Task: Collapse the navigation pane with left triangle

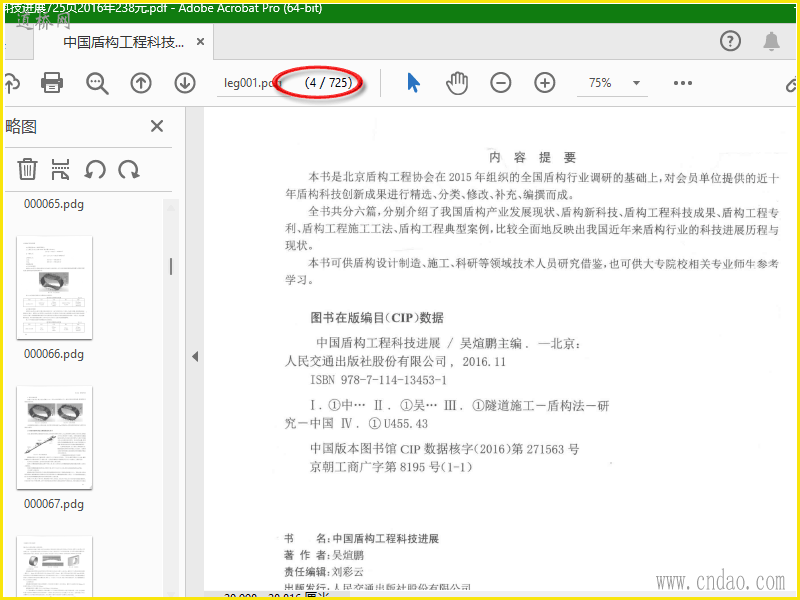Action: coord(195,357)
